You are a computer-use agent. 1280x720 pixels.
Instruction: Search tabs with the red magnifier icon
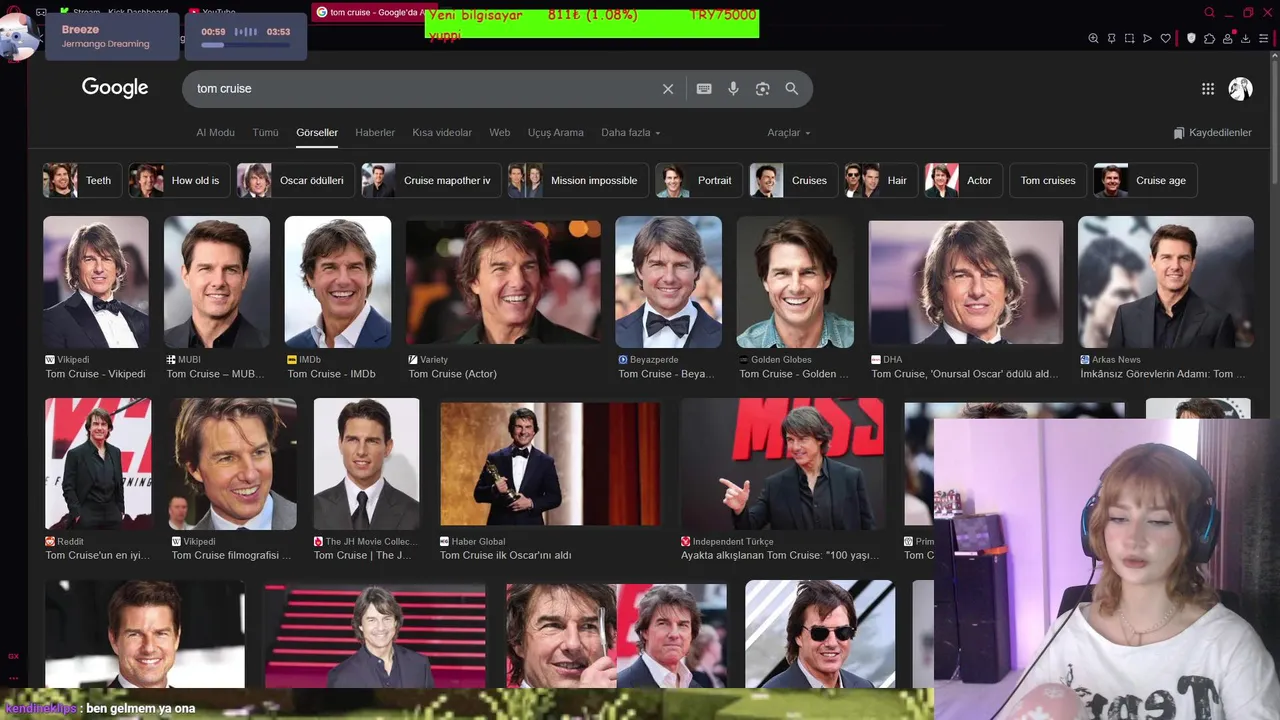pos(1209,12)
